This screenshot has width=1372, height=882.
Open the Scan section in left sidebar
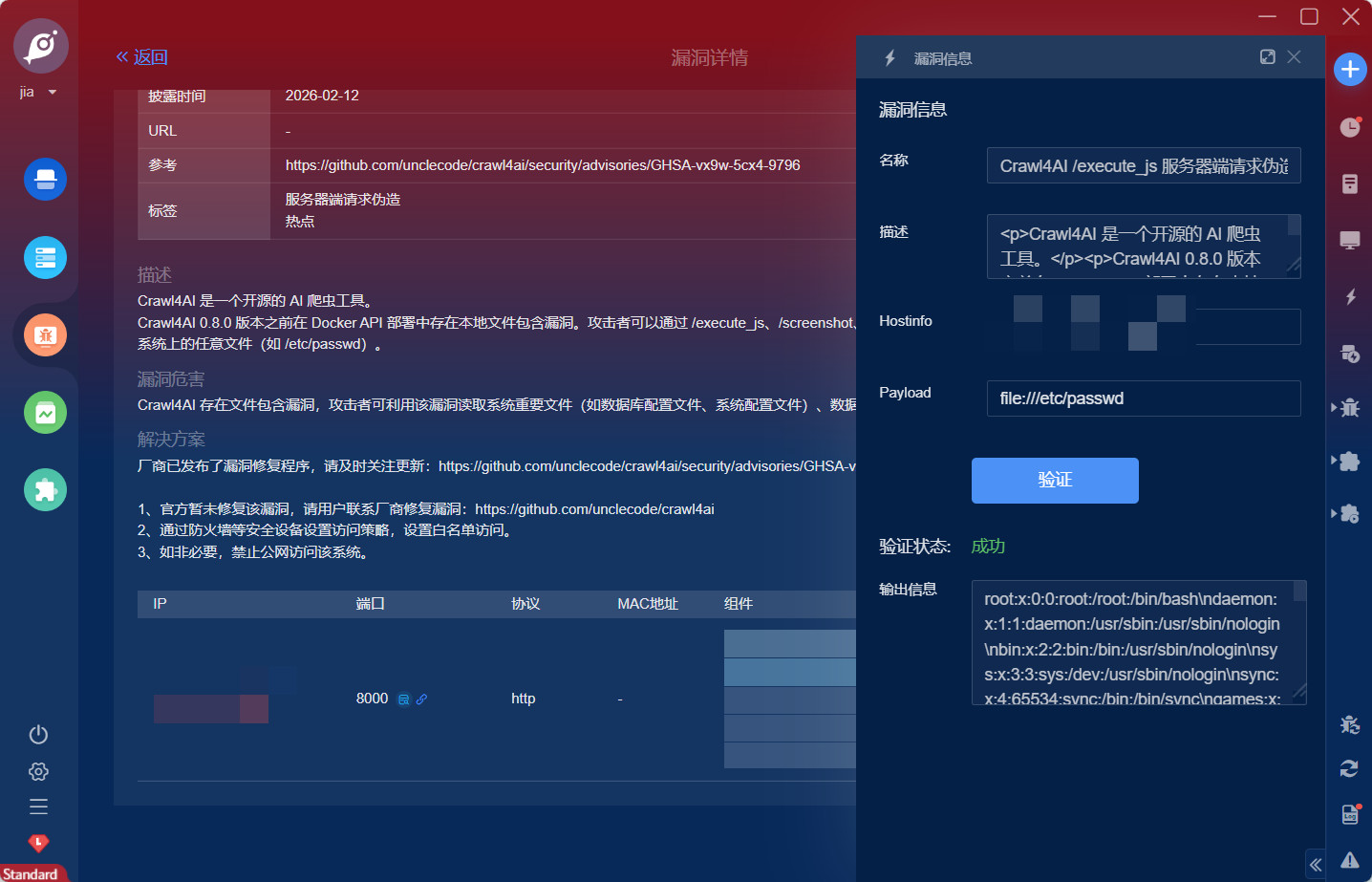[x=45, y=179]
